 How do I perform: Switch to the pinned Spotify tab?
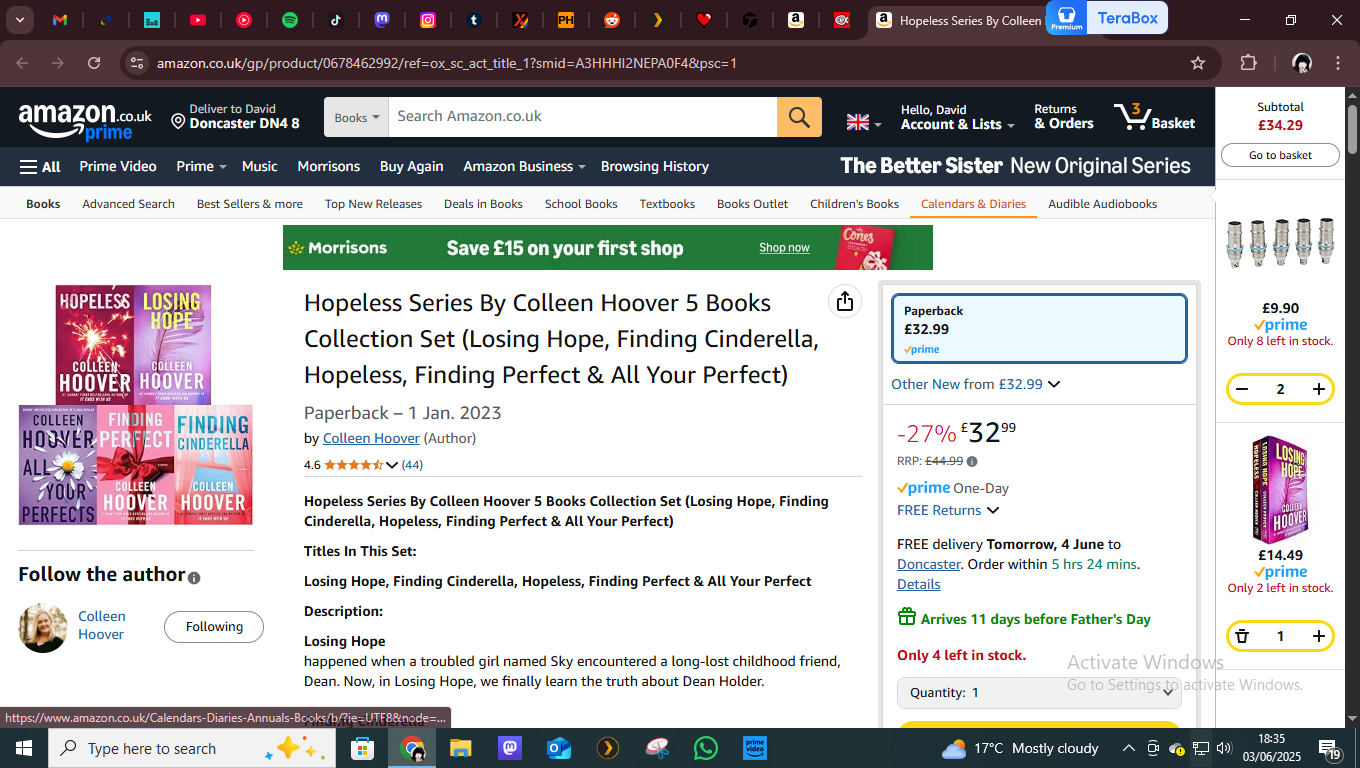(x=290, y=20)
